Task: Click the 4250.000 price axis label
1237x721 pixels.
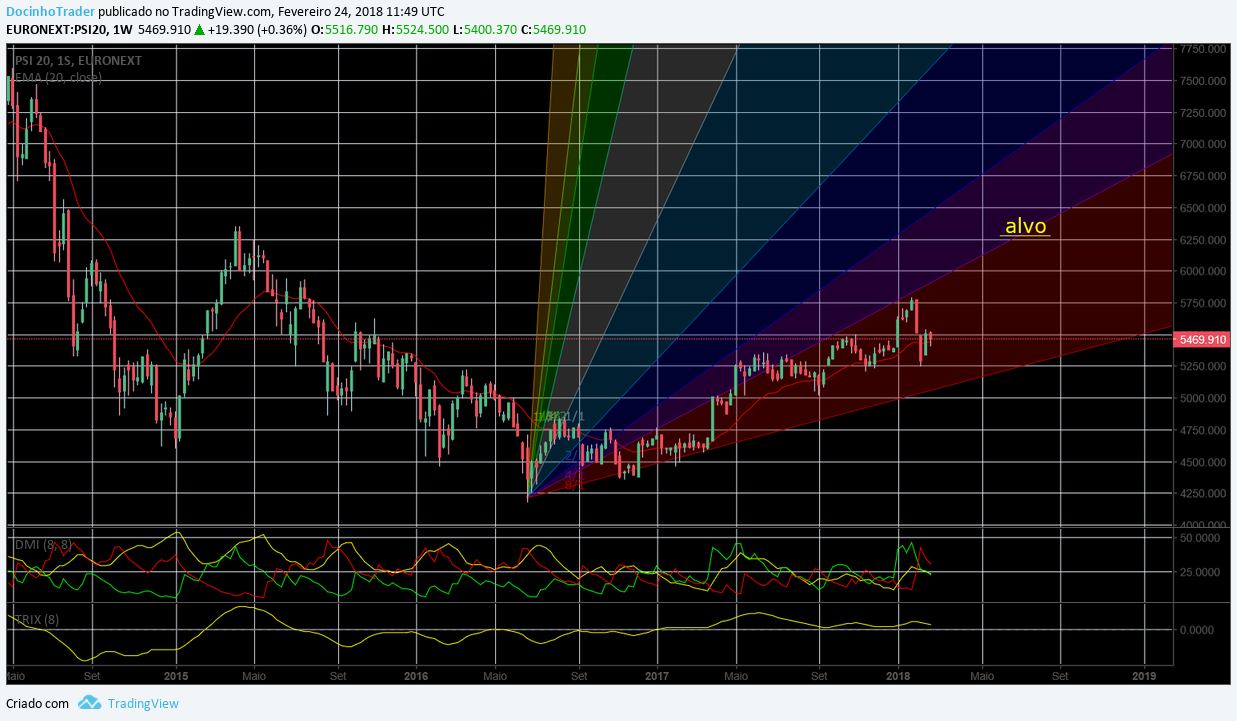Action: click(x=1203, y=493)
